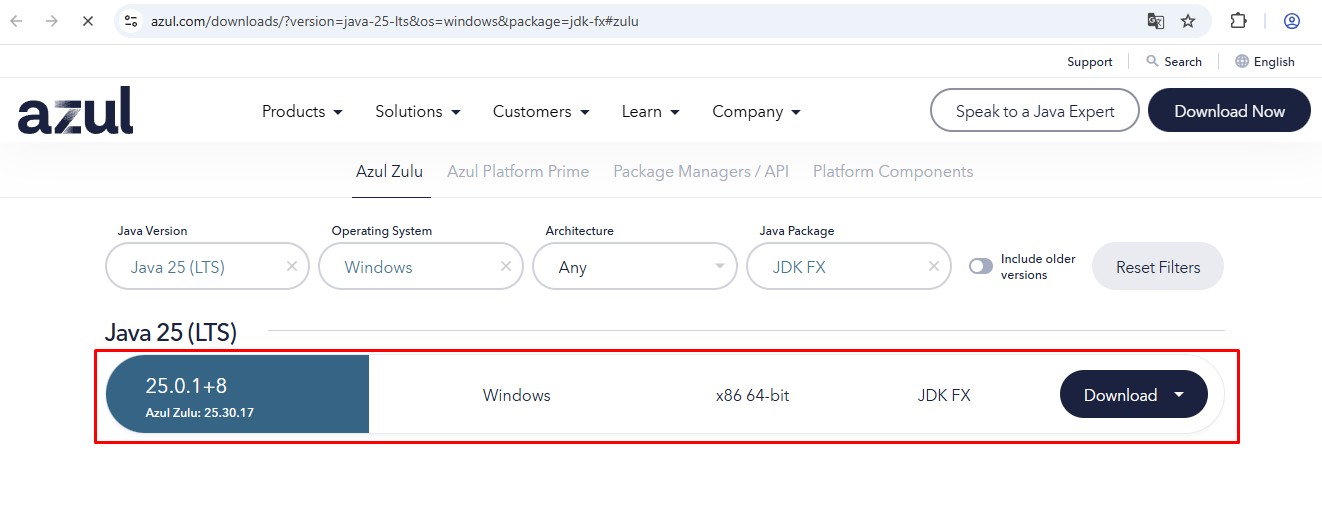The height and width of the screenshot is (513, 1322).
Task: Switch to Package Managers / API tab
Action: click(700, 171)
